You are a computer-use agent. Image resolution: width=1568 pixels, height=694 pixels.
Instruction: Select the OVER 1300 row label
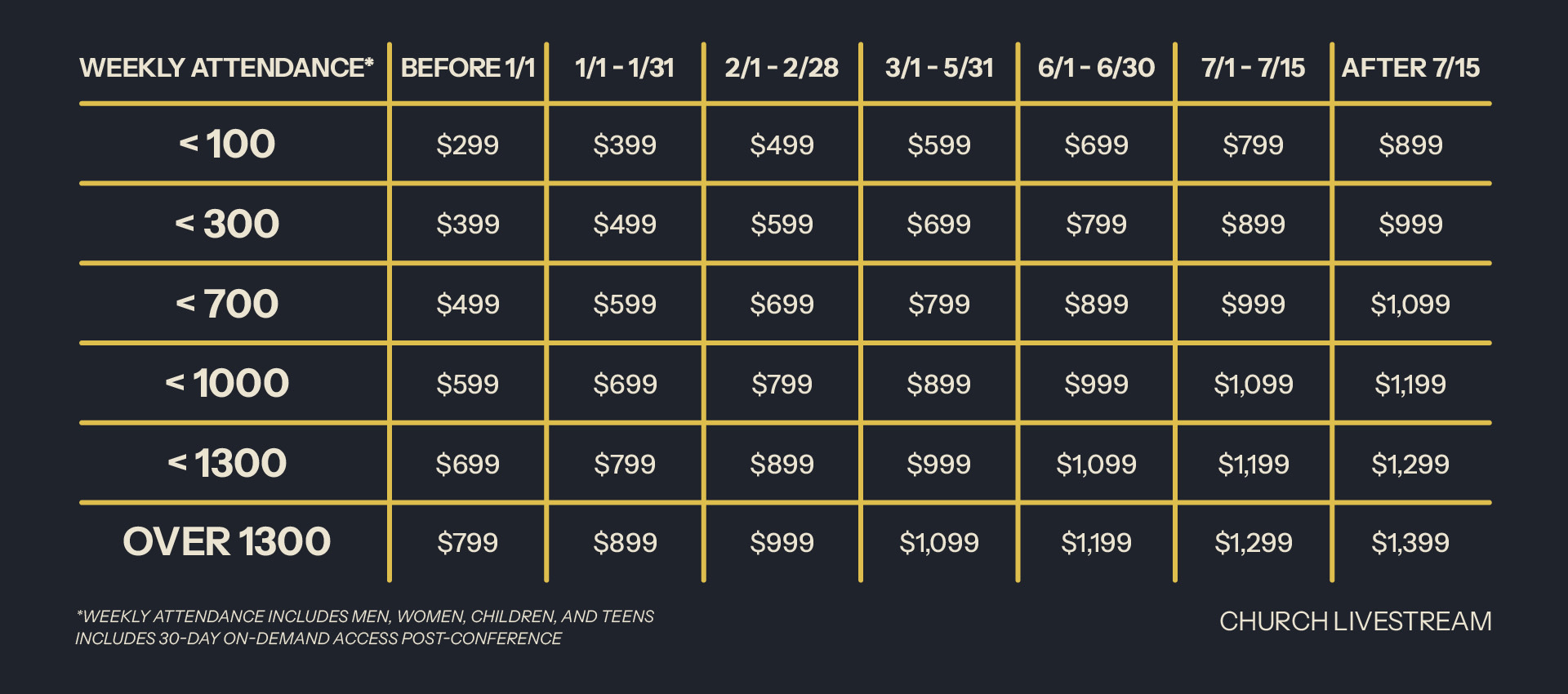click(x=227, y=542)
